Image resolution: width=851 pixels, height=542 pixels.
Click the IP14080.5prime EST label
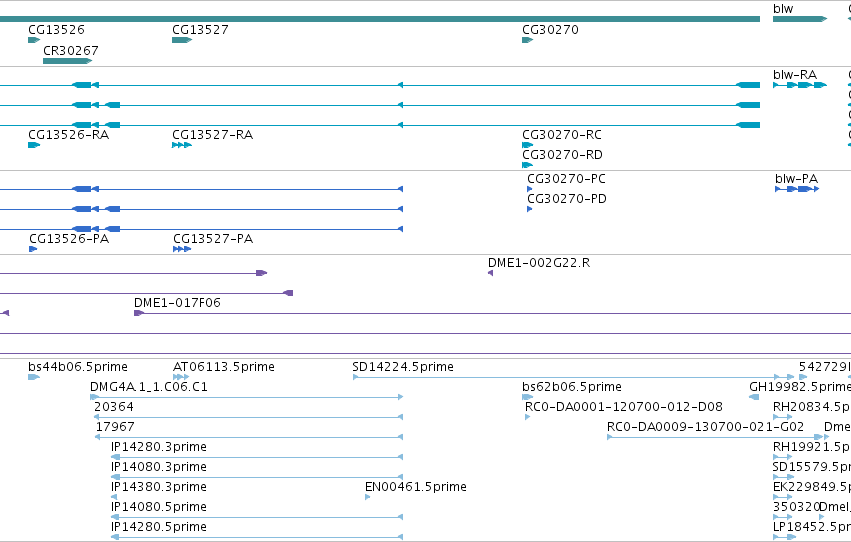tap(158, 507)
